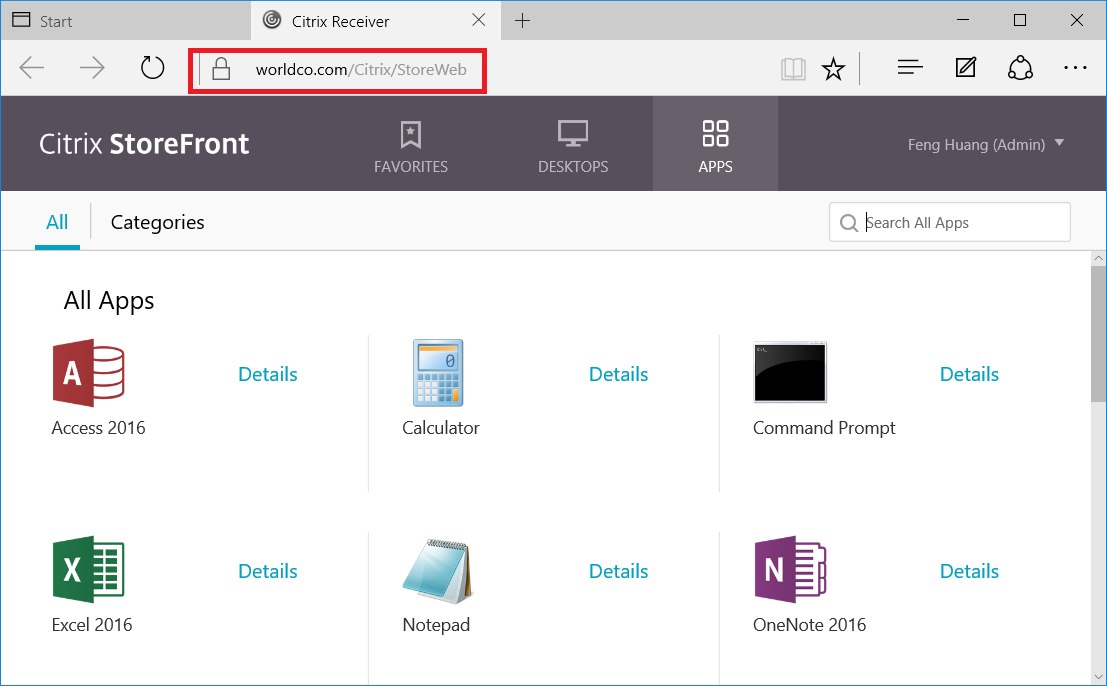Make a web note with the pen icon
Viewport: 1107px width, 686px height.
point(965,68)
